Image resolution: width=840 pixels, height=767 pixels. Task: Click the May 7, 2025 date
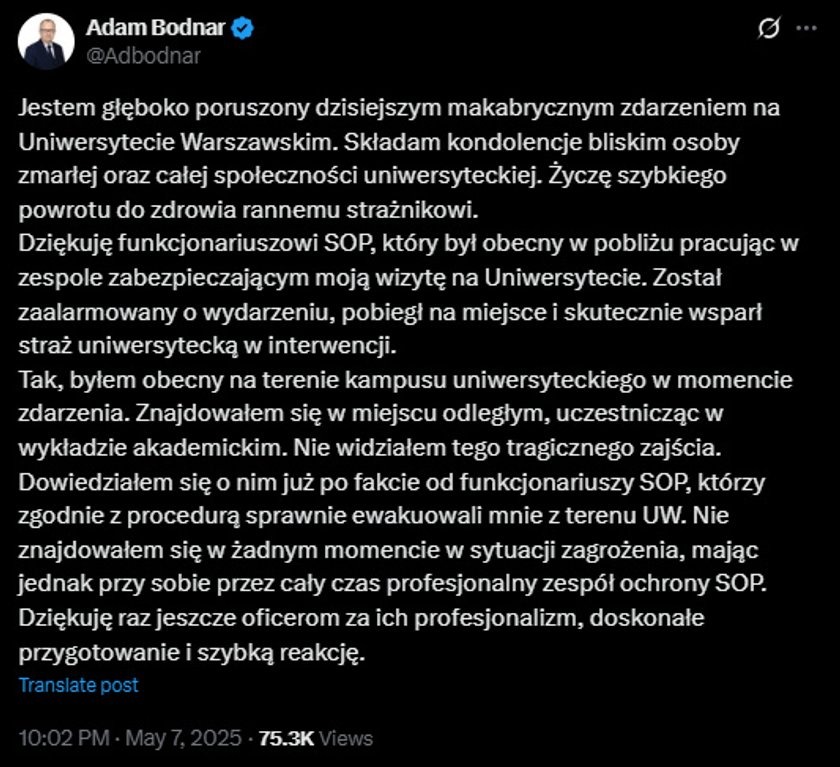pyautogui.click(x=184, y=738)
